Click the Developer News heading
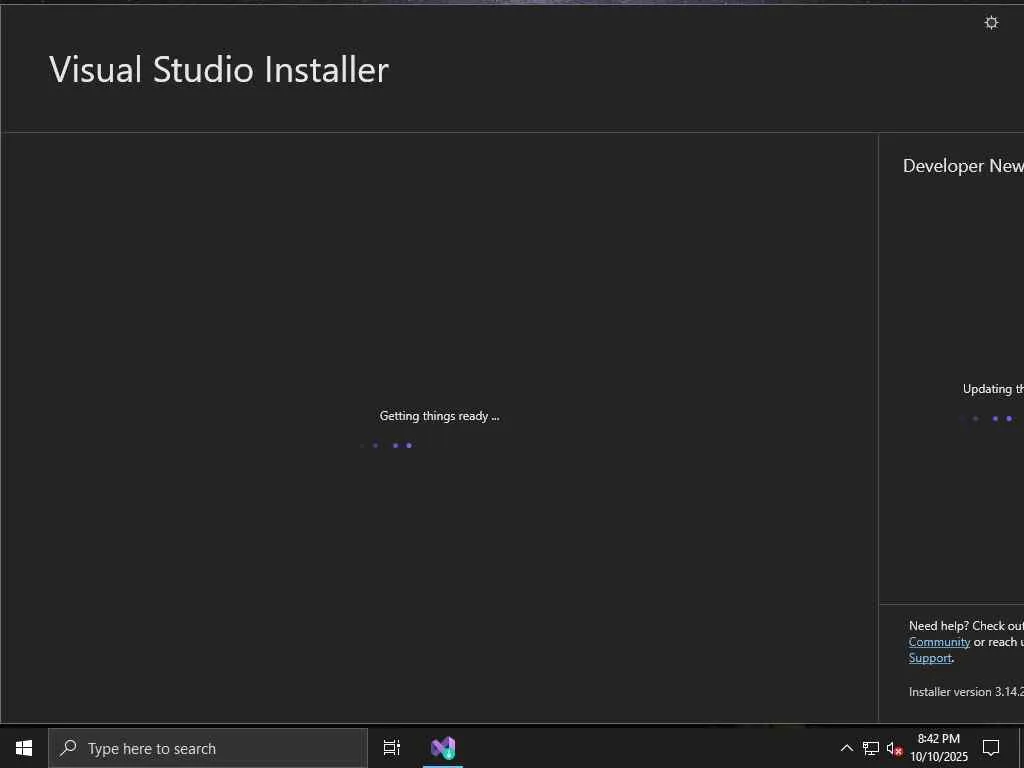Viewport: 1024px width, 768px height. coord(963,166)
